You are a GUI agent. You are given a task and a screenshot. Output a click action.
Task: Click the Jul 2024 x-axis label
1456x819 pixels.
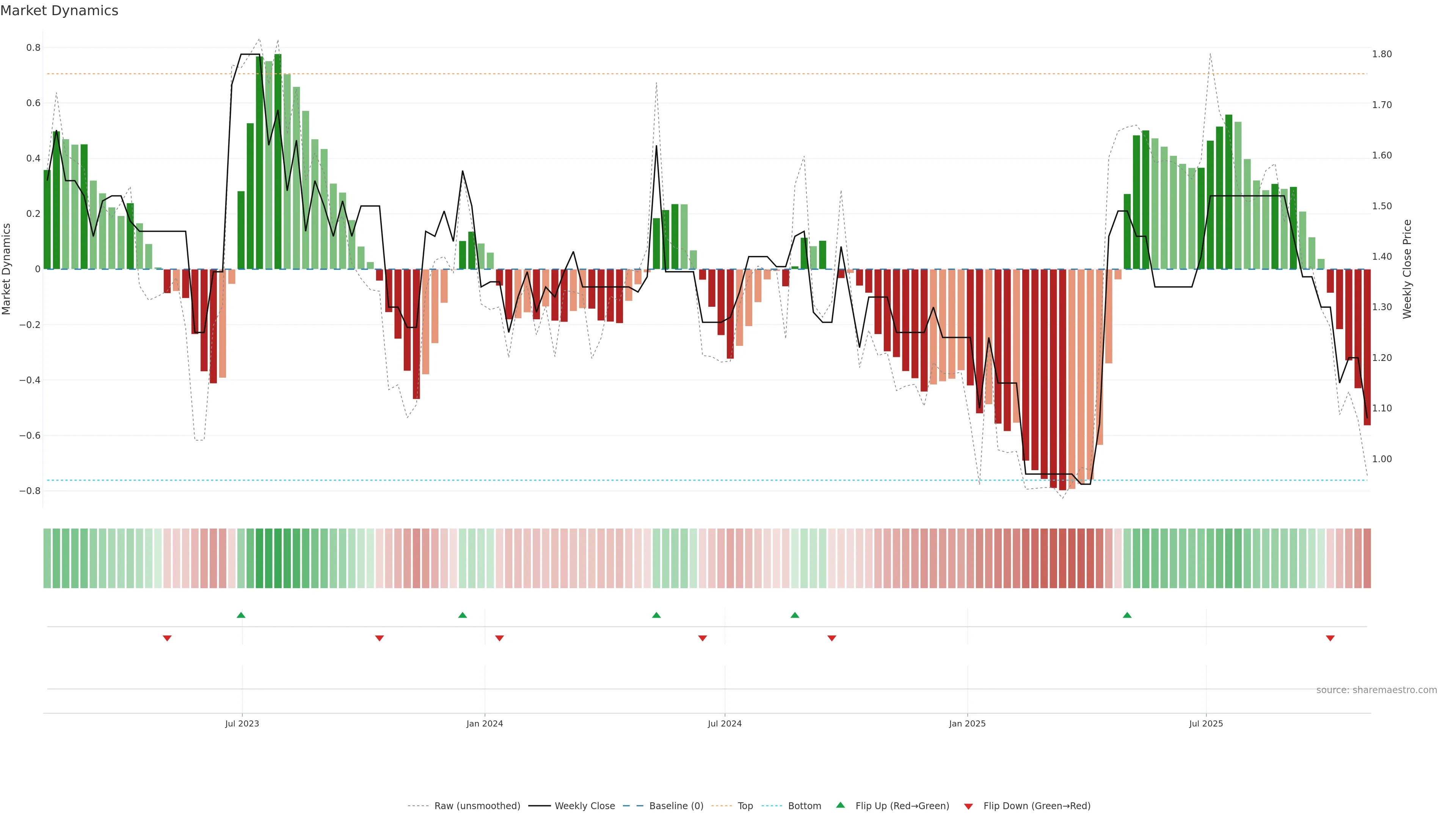(725, 723)
